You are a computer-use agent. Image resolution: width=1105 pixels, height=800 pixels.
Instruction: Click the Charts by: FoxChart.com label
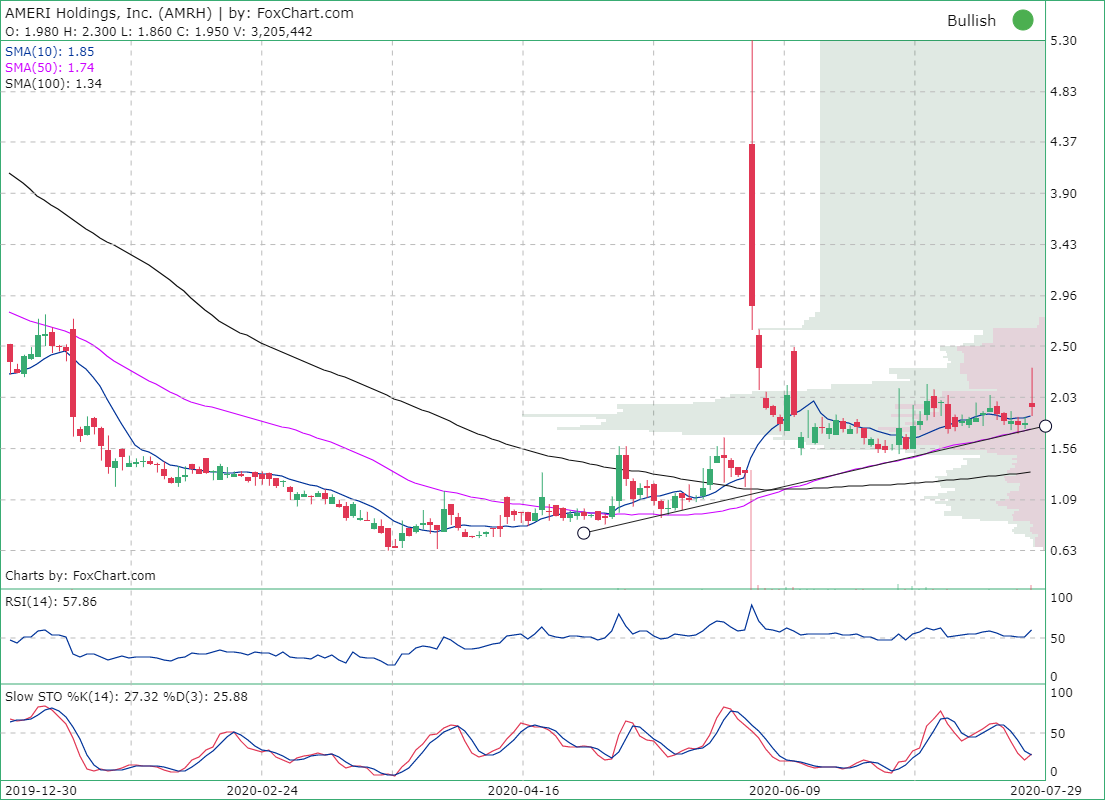pyautogui.click(x=80, y=575)
